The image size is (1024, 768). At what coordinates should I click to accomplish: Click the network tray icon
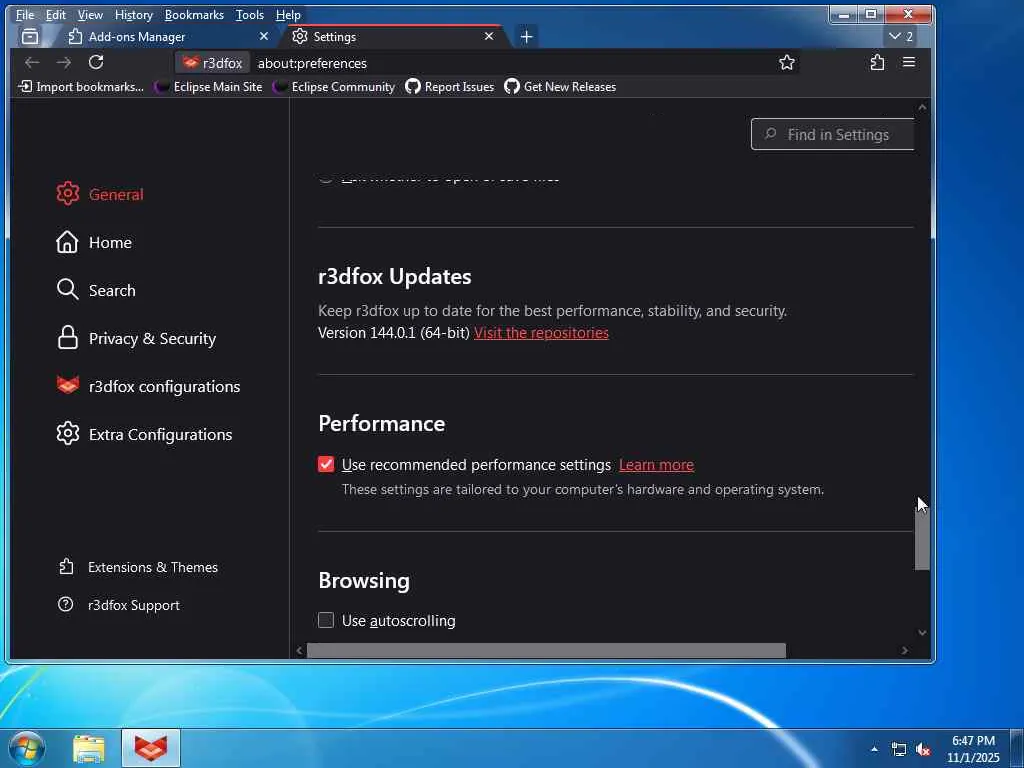(899, 750)
